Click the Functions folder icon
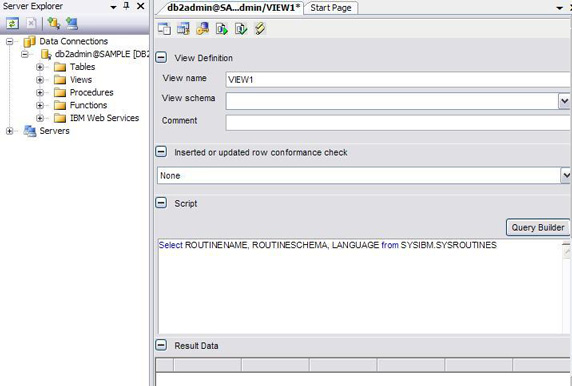The height and width of the screenshot is (386, 572). 60,105
